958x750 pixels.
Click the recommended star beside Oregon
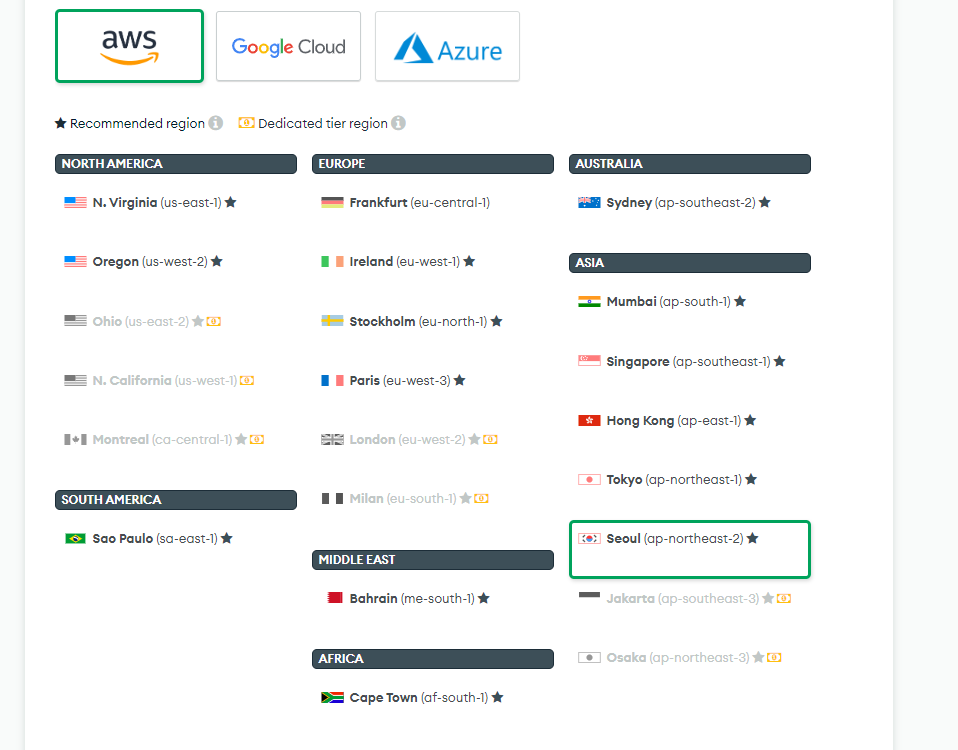pyautogui.click(x=217, y=261)
